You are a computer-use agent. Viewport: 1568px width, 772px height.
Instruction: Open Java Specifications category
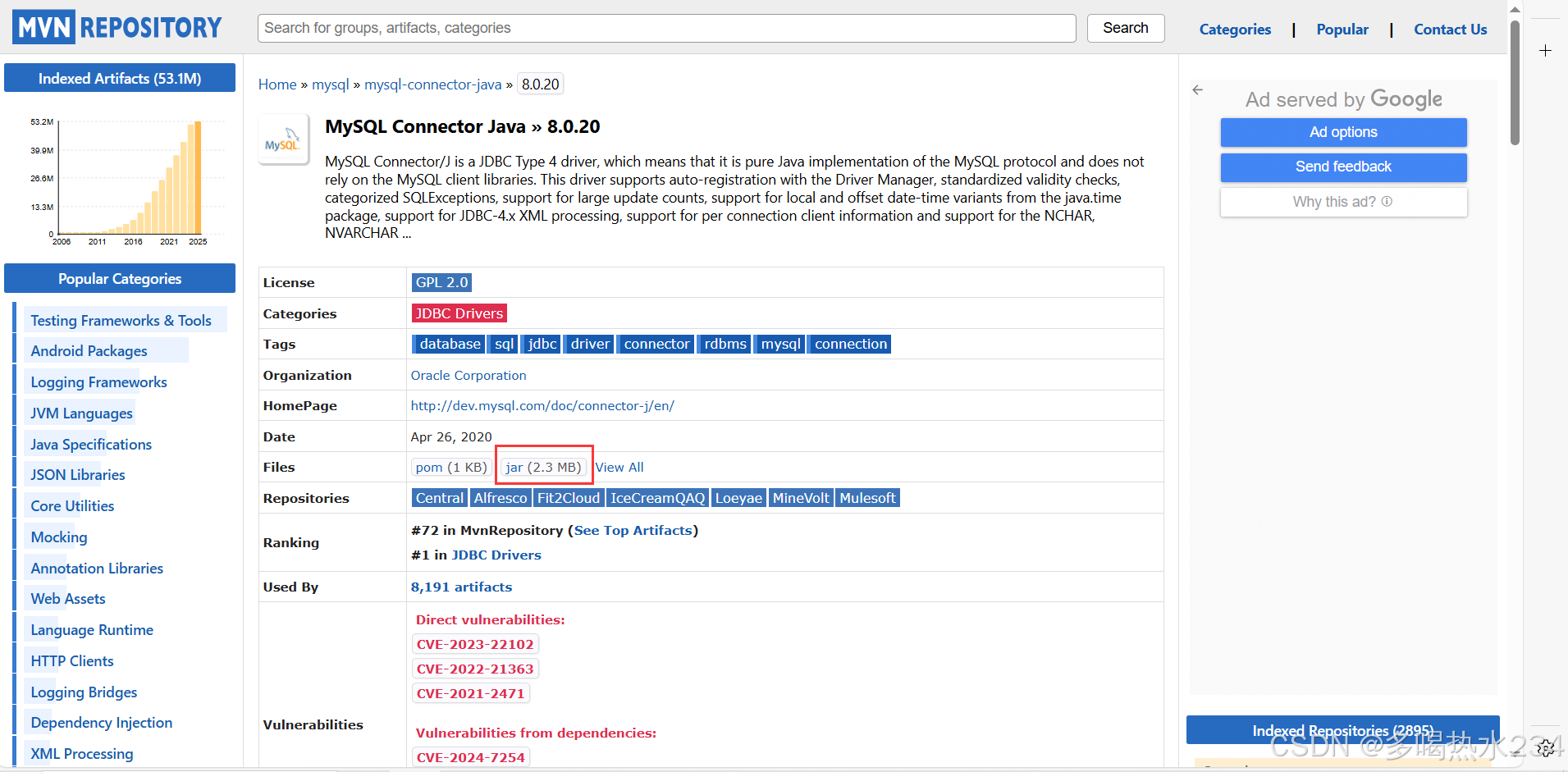point(91,445)
